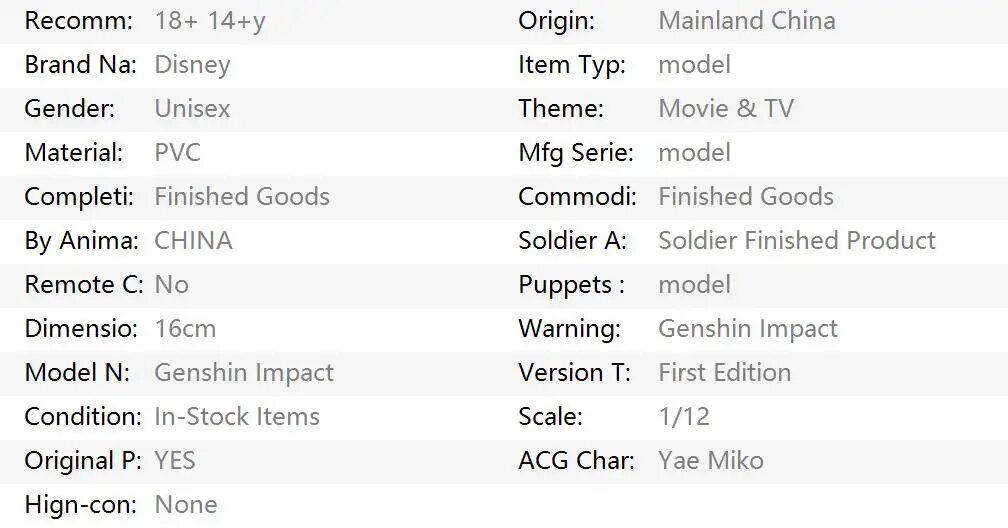
Task: Click the Unisex gender value
Action: (192, 109)
